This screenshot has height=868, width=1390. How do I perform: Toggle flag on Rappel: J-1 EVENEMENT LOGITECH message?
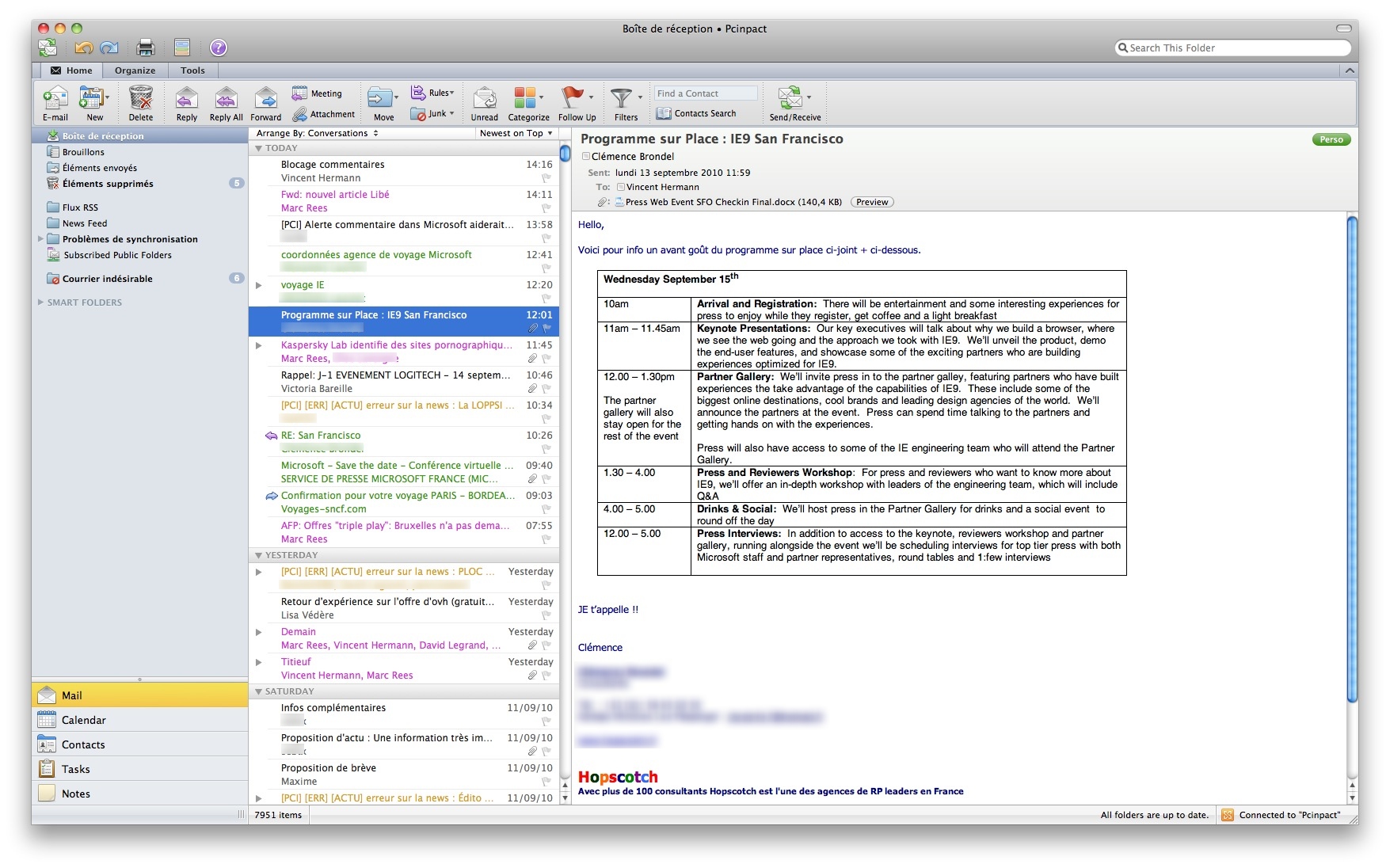point(546,389)
